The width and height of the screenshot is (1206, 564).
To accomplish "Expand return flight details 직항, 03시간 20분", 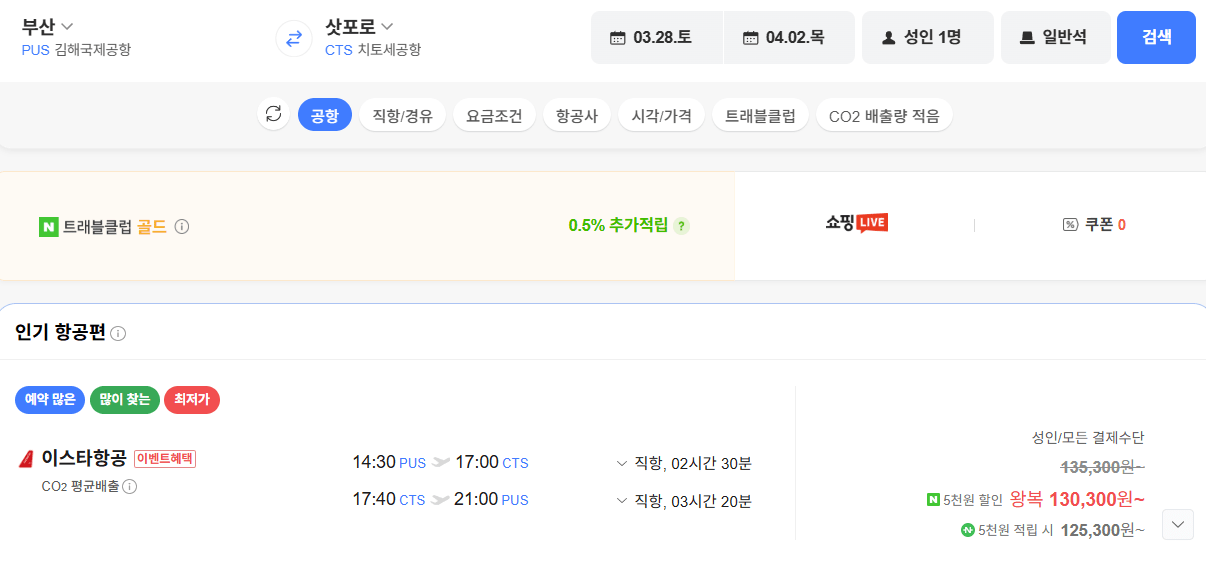I will pyautogui.click(x=684, y=500).
